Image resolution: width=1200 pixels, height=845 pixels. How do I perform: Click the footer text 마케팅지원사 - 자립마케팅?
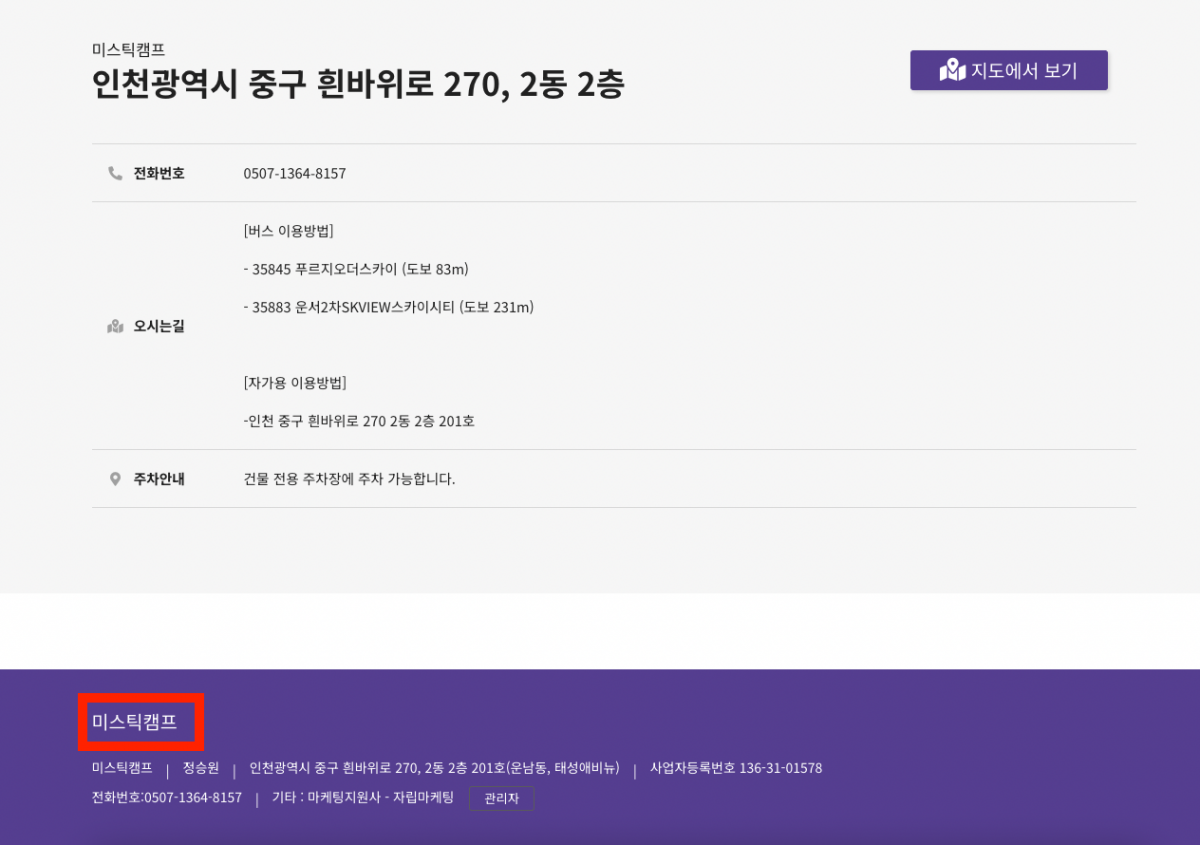click(x=380, y=798)
